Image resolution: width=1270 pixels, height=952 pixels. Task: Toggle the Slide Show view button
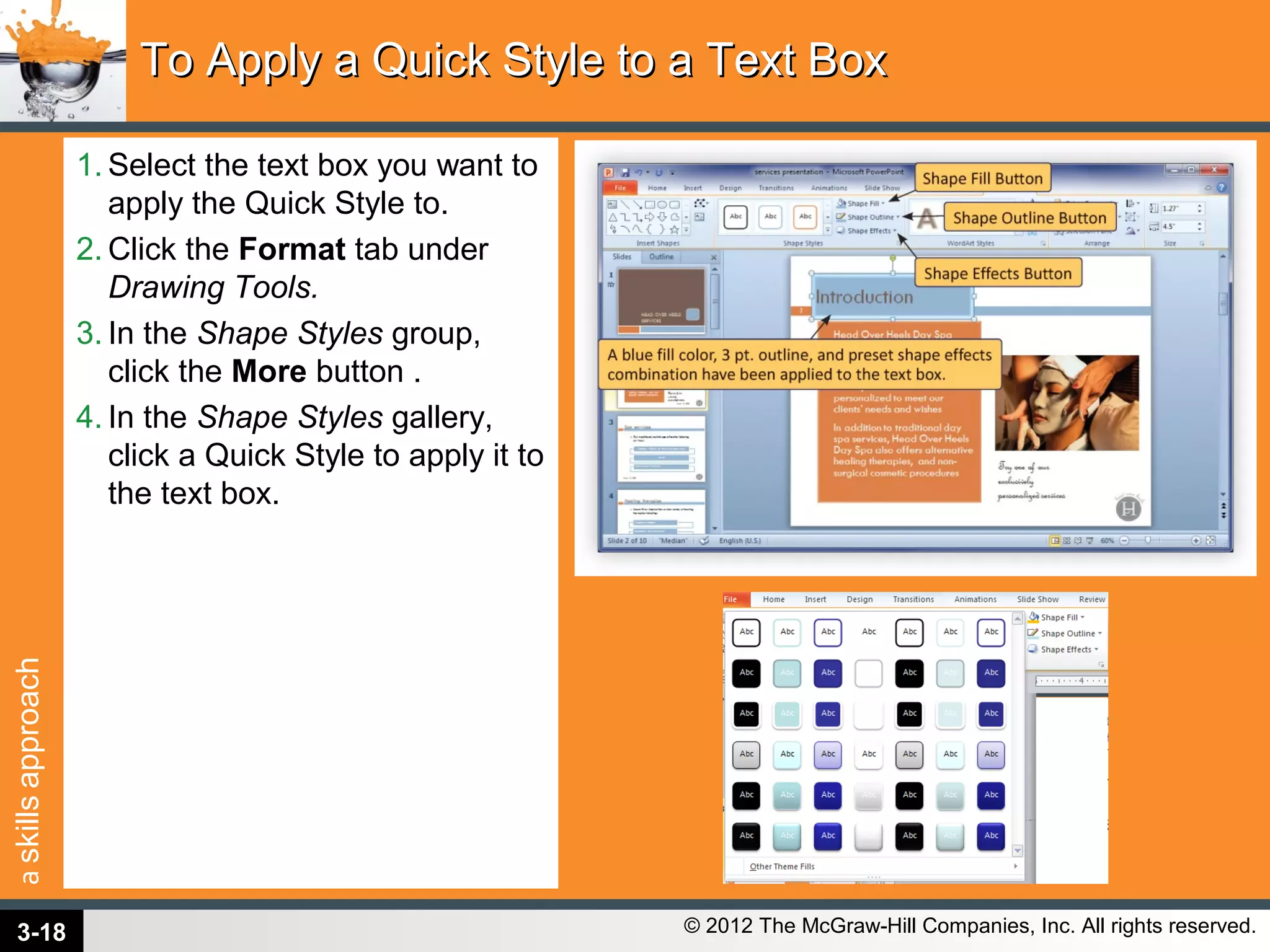1090,540
